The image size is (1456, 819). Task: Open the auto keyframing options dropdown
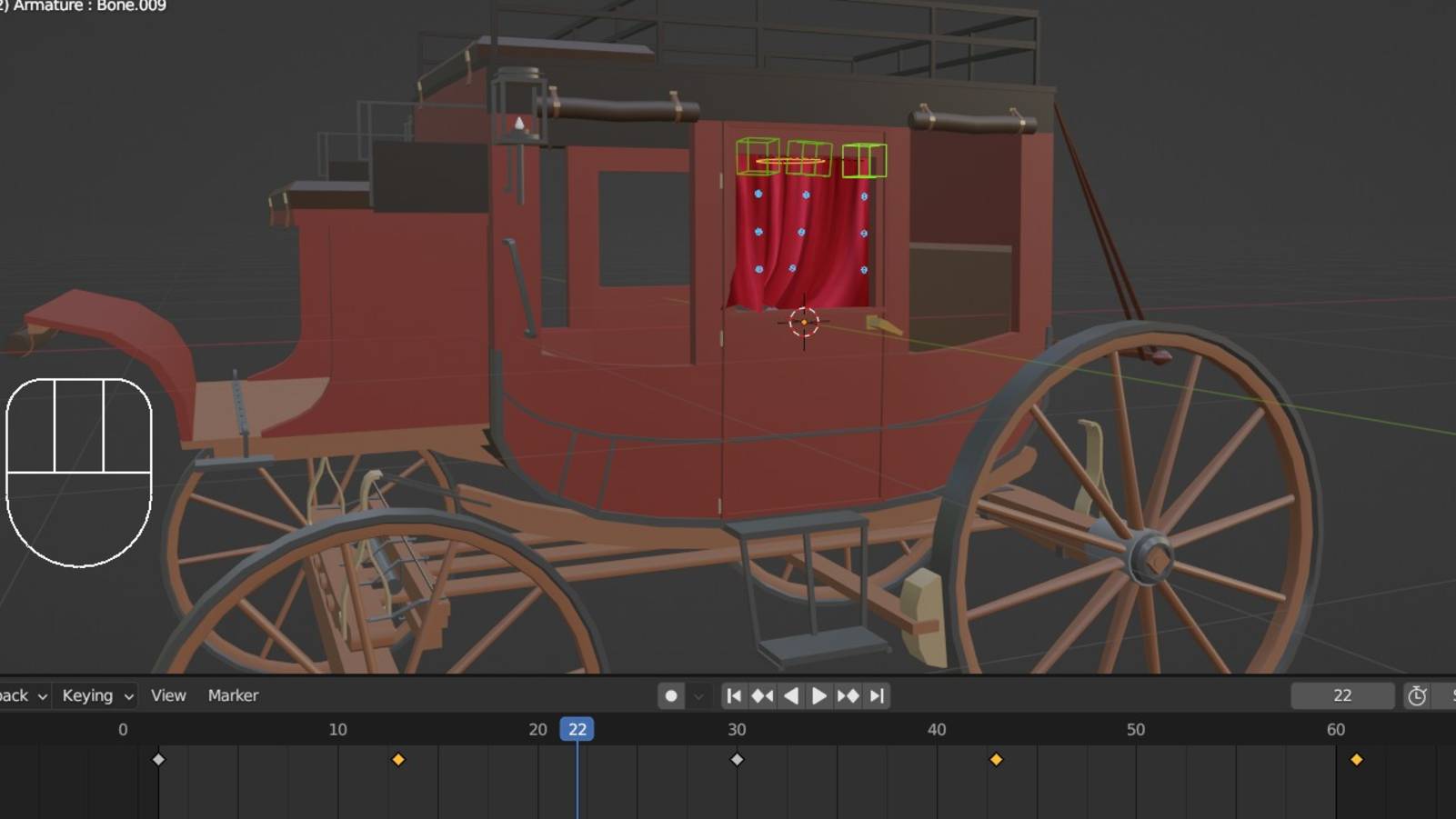pyautogui.click(x=698, y=696)
